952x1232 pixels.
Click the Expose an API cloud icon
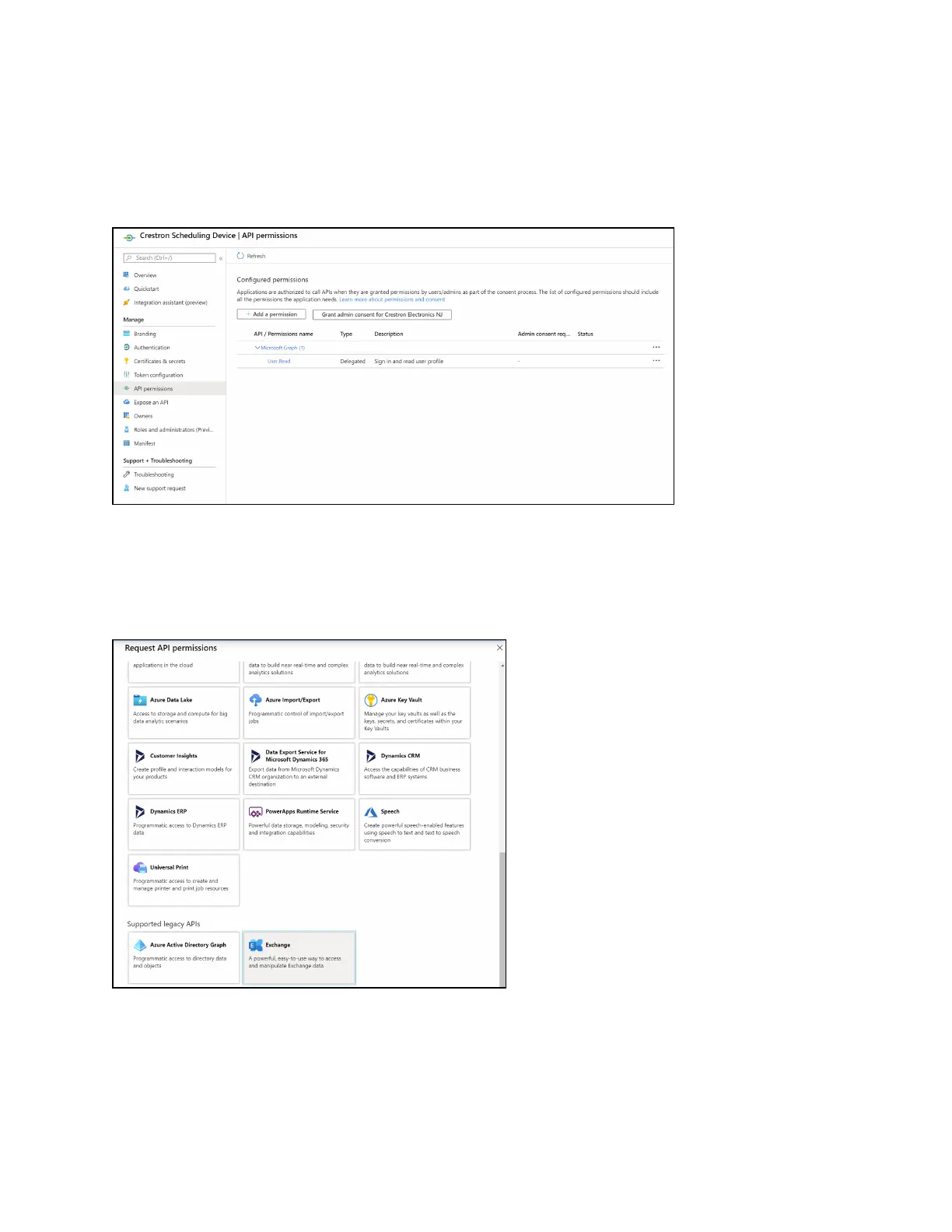click(x=126, y=402)
